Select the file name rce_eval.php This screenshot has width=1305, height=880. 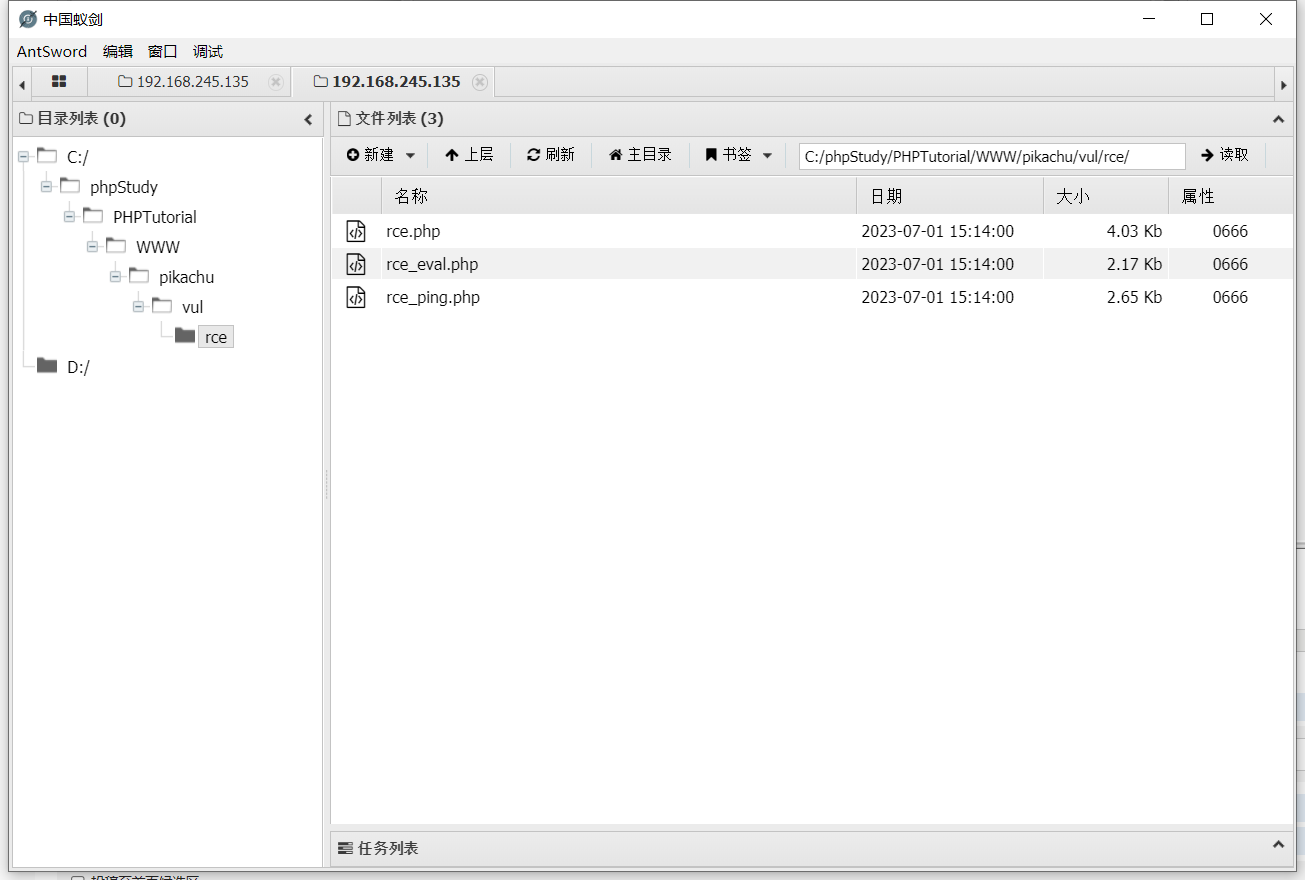point(432,264)
